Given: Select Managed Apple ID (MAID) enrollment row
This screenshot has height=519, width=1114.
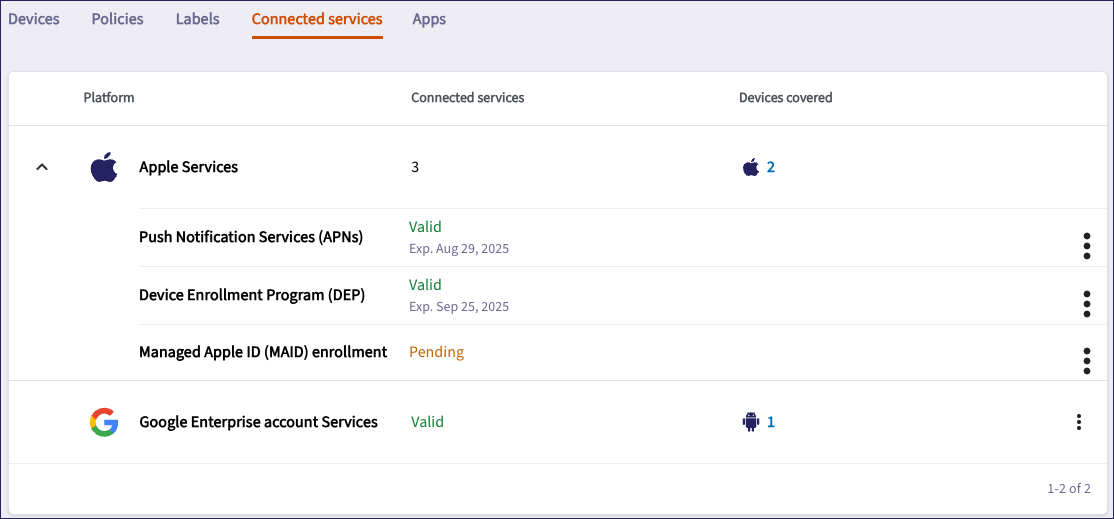Looking at the screenshot, I should click(263, 352).
